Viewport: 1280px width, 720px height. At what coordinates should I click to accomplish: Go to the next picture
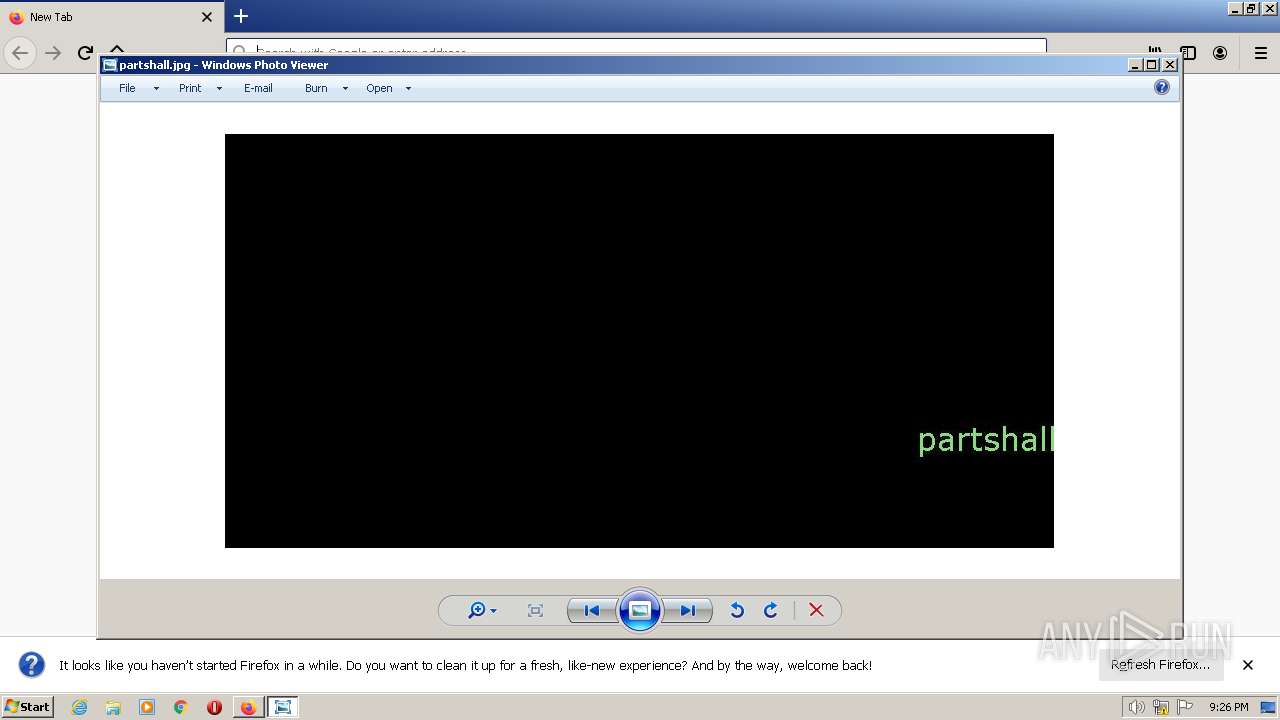point(688,610)
